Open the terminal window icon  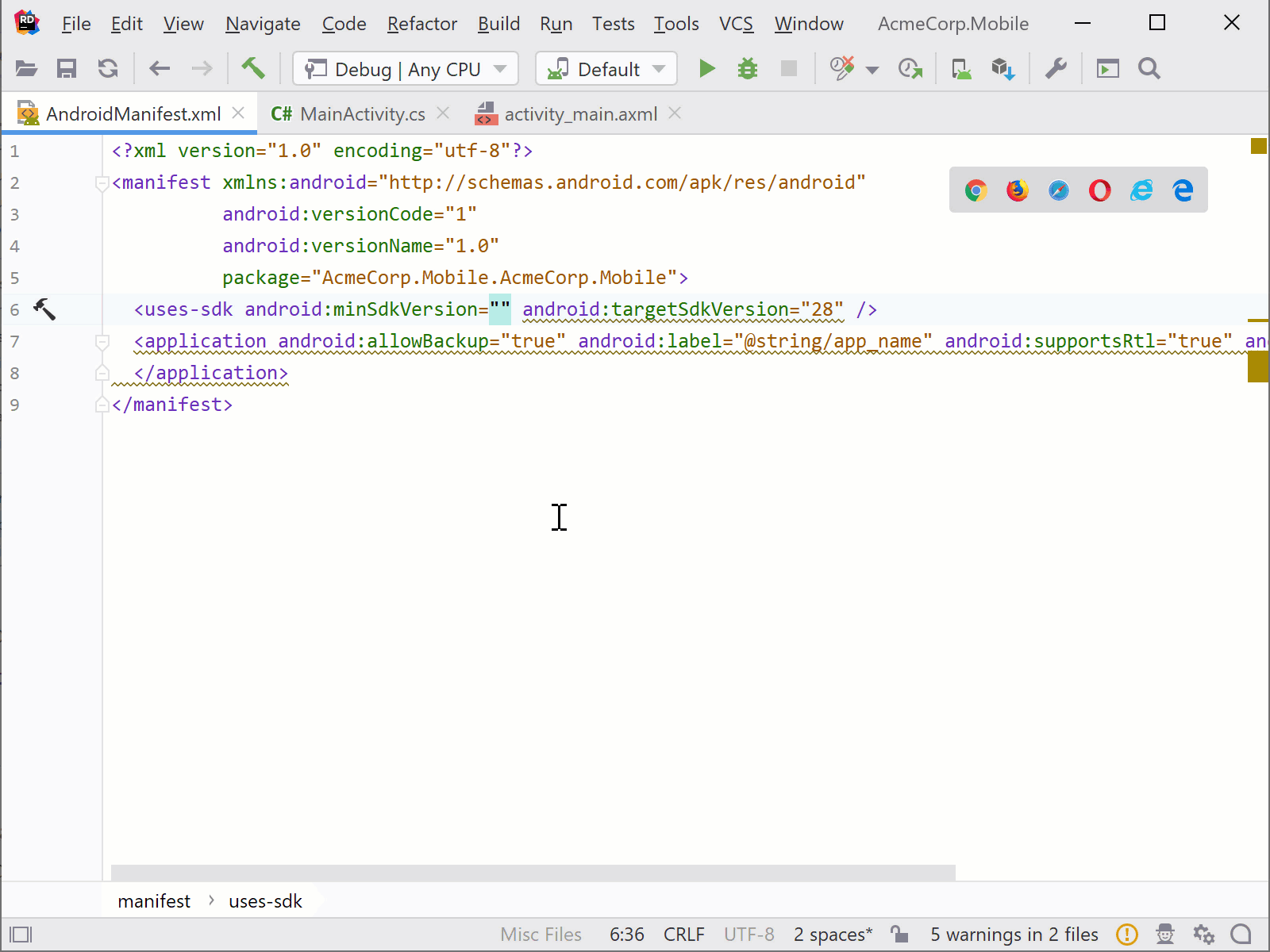pyautogui.click(x=1107, y=69)
